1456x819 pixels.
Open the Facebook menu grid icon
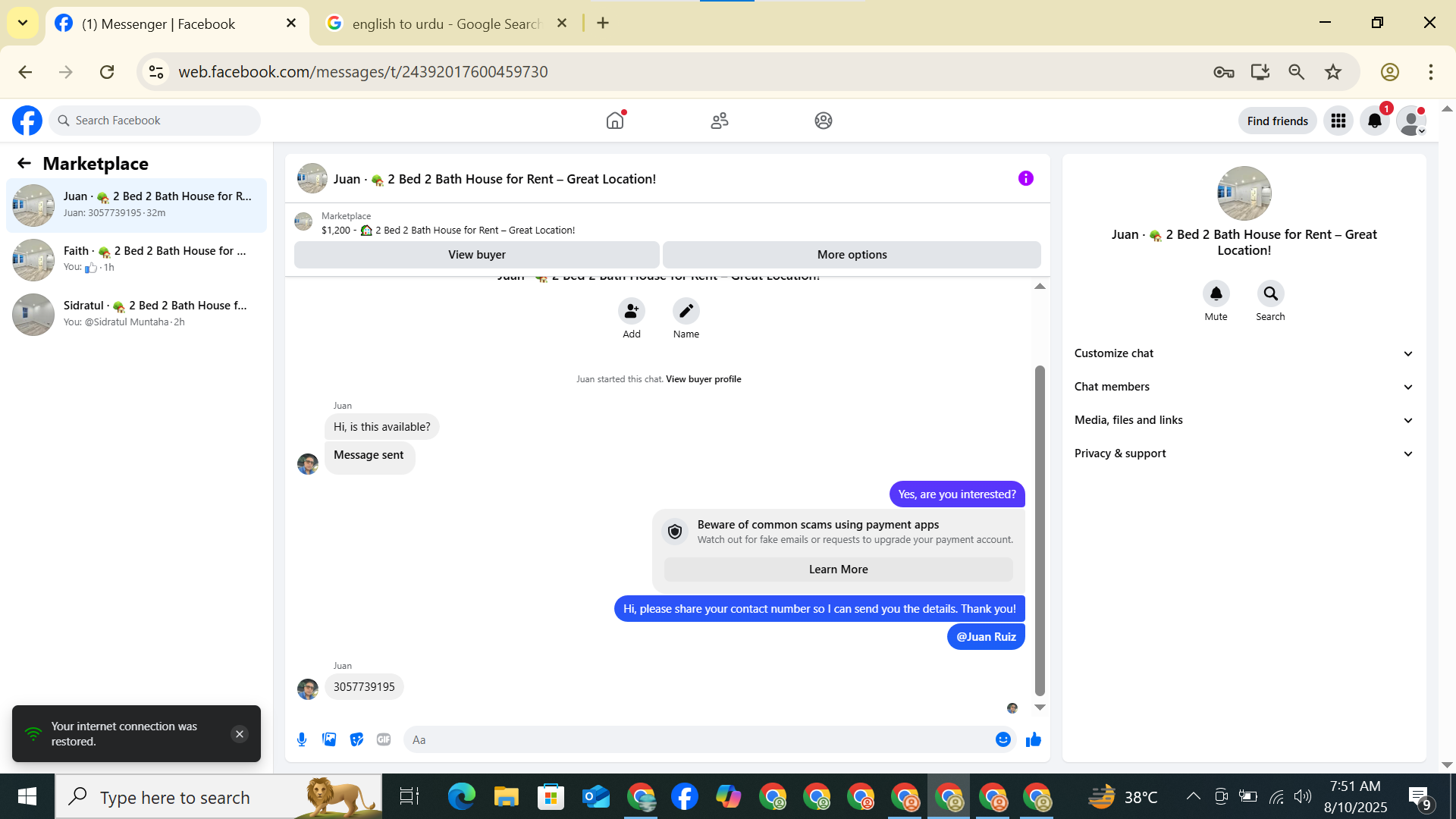pyautogui.click(x=1338, y=121)
